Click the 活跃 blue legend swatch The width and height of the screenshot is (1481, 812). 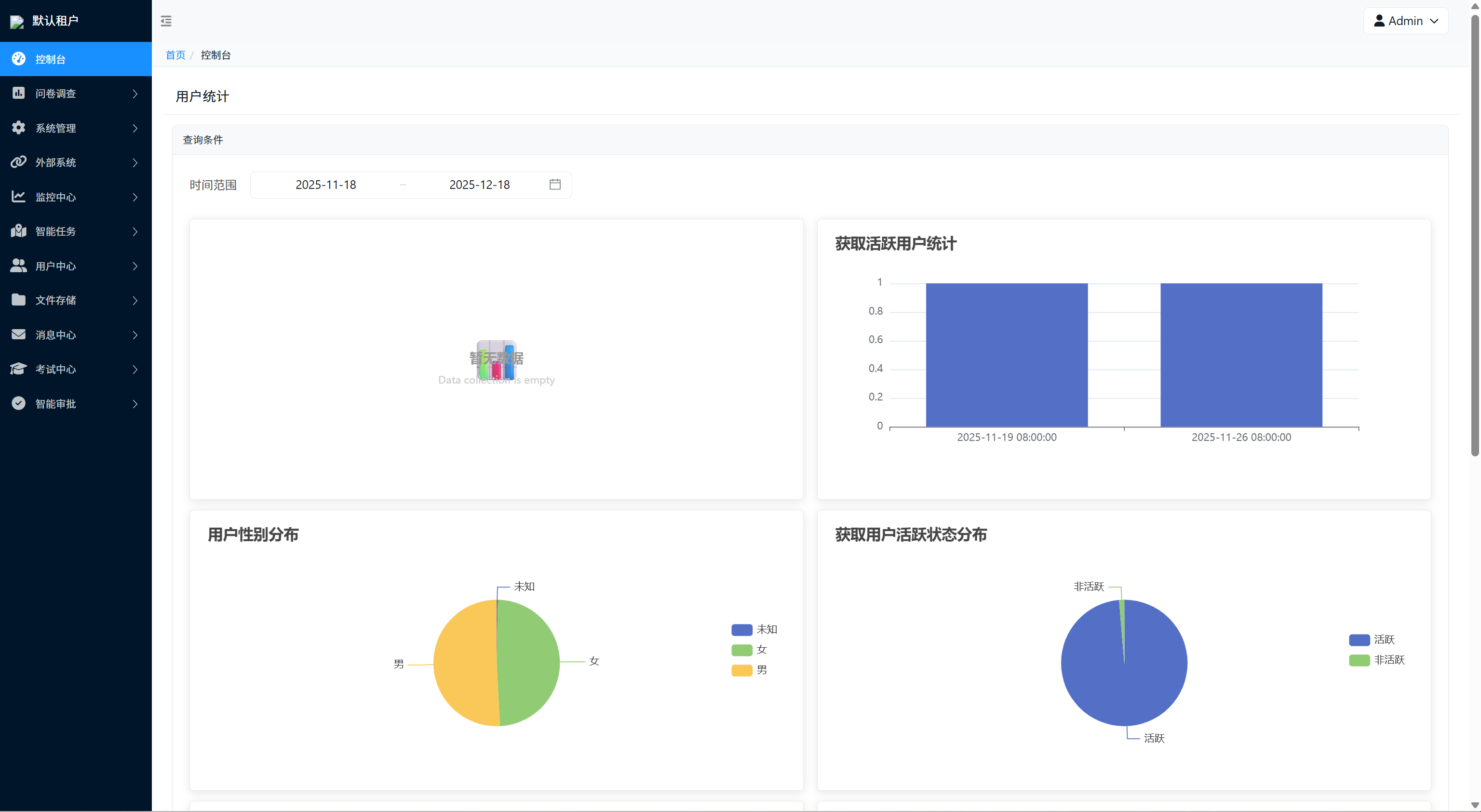[x=1359, y=640]
